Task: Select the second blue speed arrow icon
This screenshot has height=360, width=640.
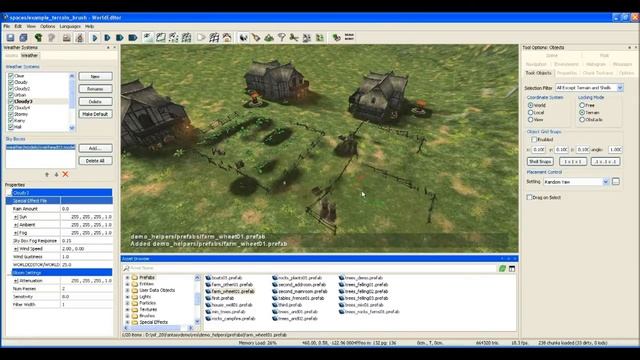Action: click(107, 38)
